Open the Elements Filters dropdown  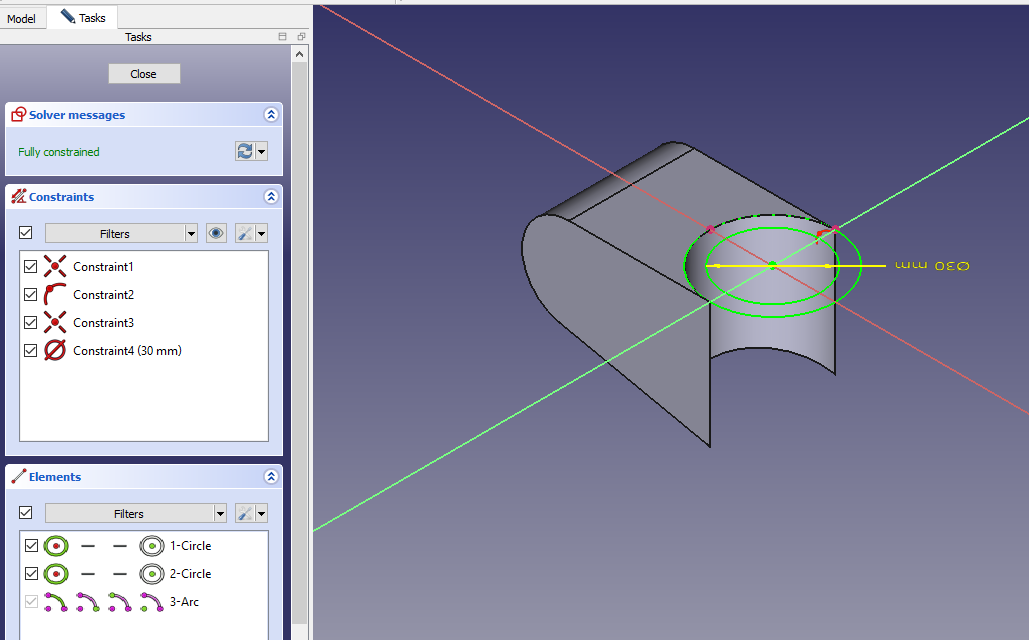point(136,513)
